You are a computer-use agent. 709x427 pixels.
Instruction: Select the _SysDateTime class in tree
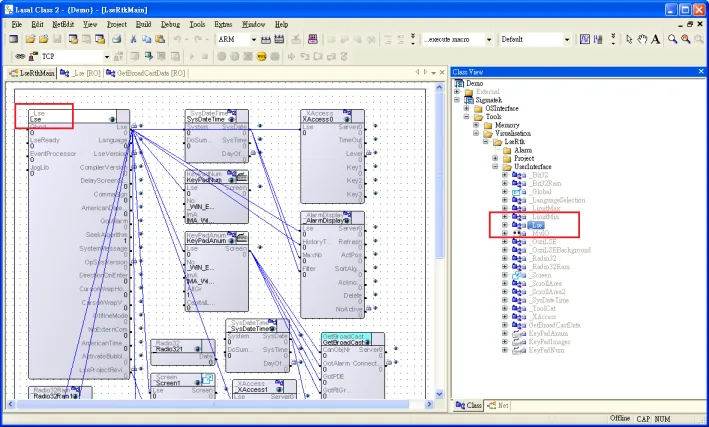tap(549, 300)
